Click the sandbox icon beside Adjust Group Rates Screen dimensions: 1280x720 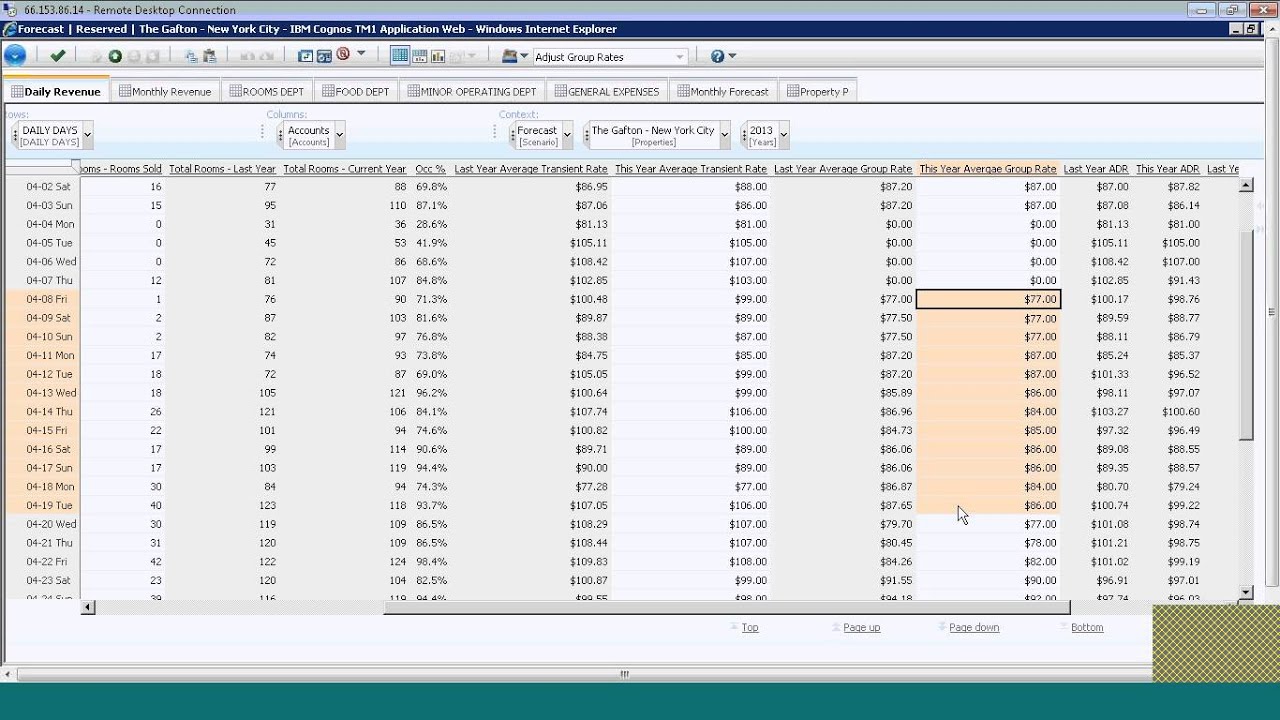click(x=509, y=56)
